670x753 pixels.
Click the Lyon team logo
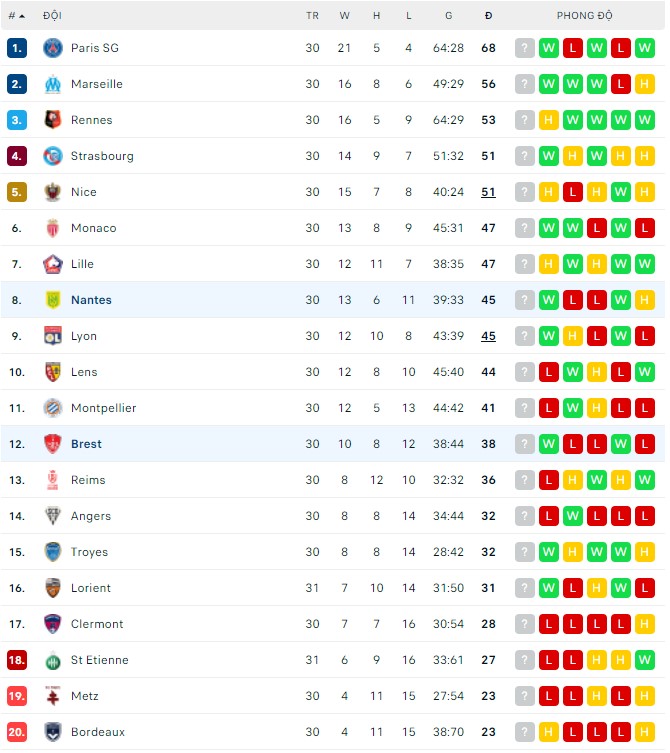click(x=53, y=336)
